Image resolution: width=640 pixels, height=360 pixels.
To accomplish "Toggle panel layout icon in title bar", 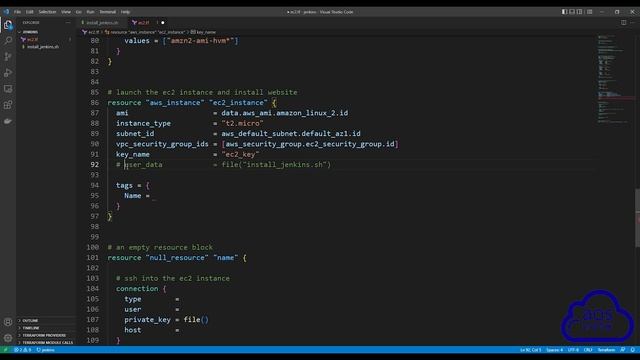I will point(572,12).
